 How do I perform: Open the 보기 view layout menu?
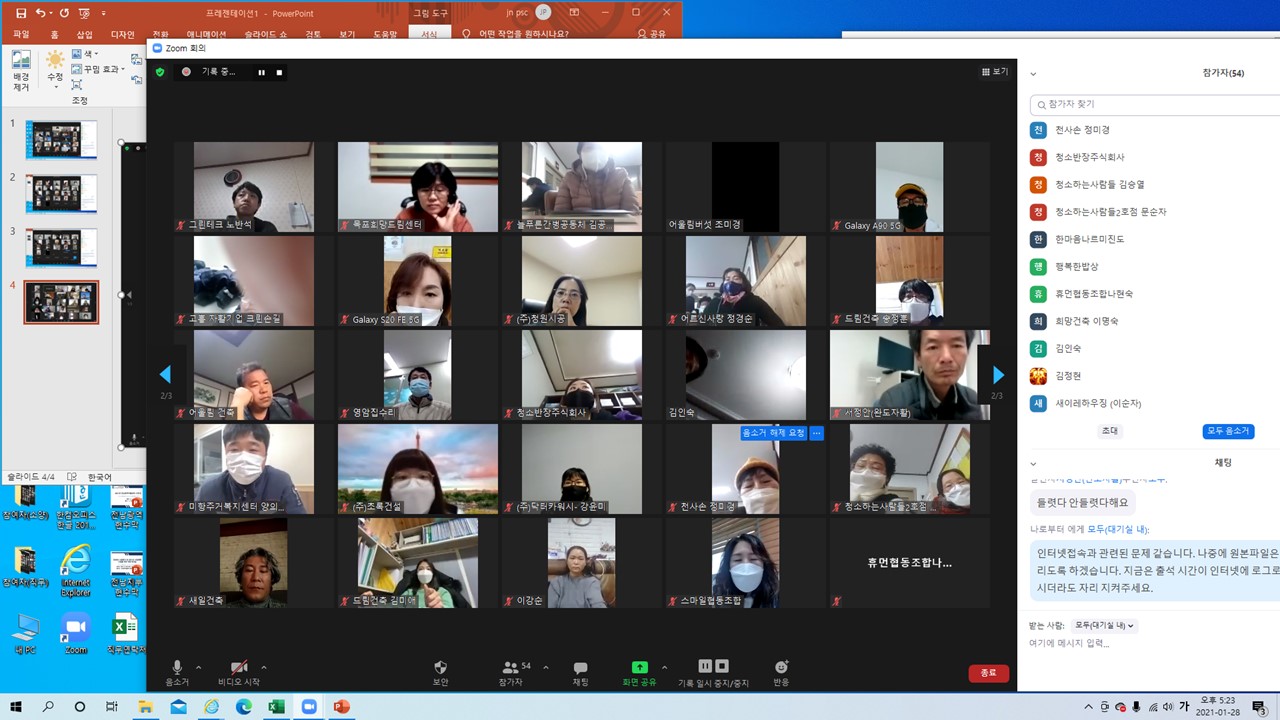click(995, 72)
